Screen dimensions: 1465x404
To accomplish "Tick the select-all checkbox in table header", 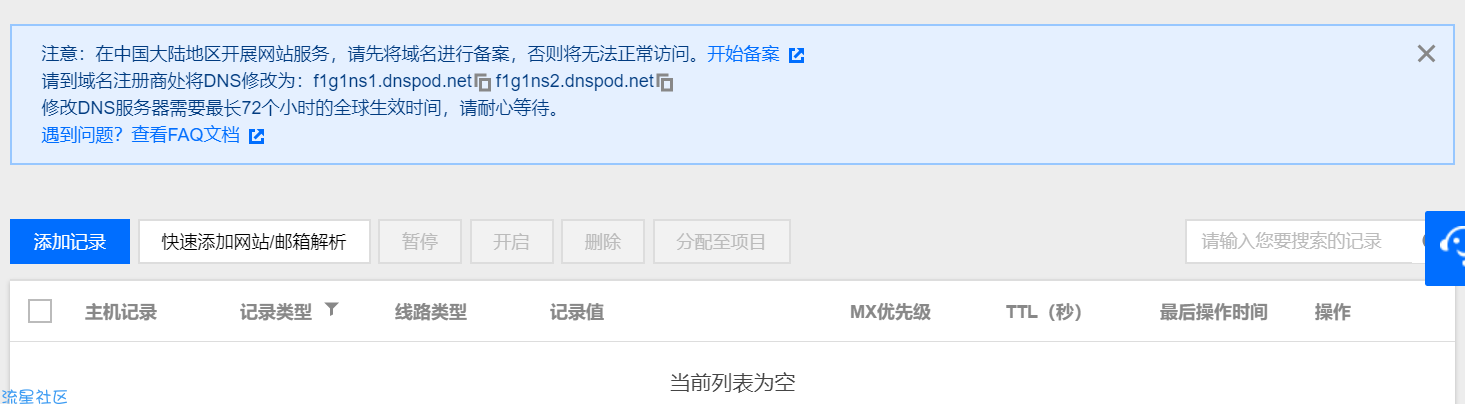I will (40, 311).
